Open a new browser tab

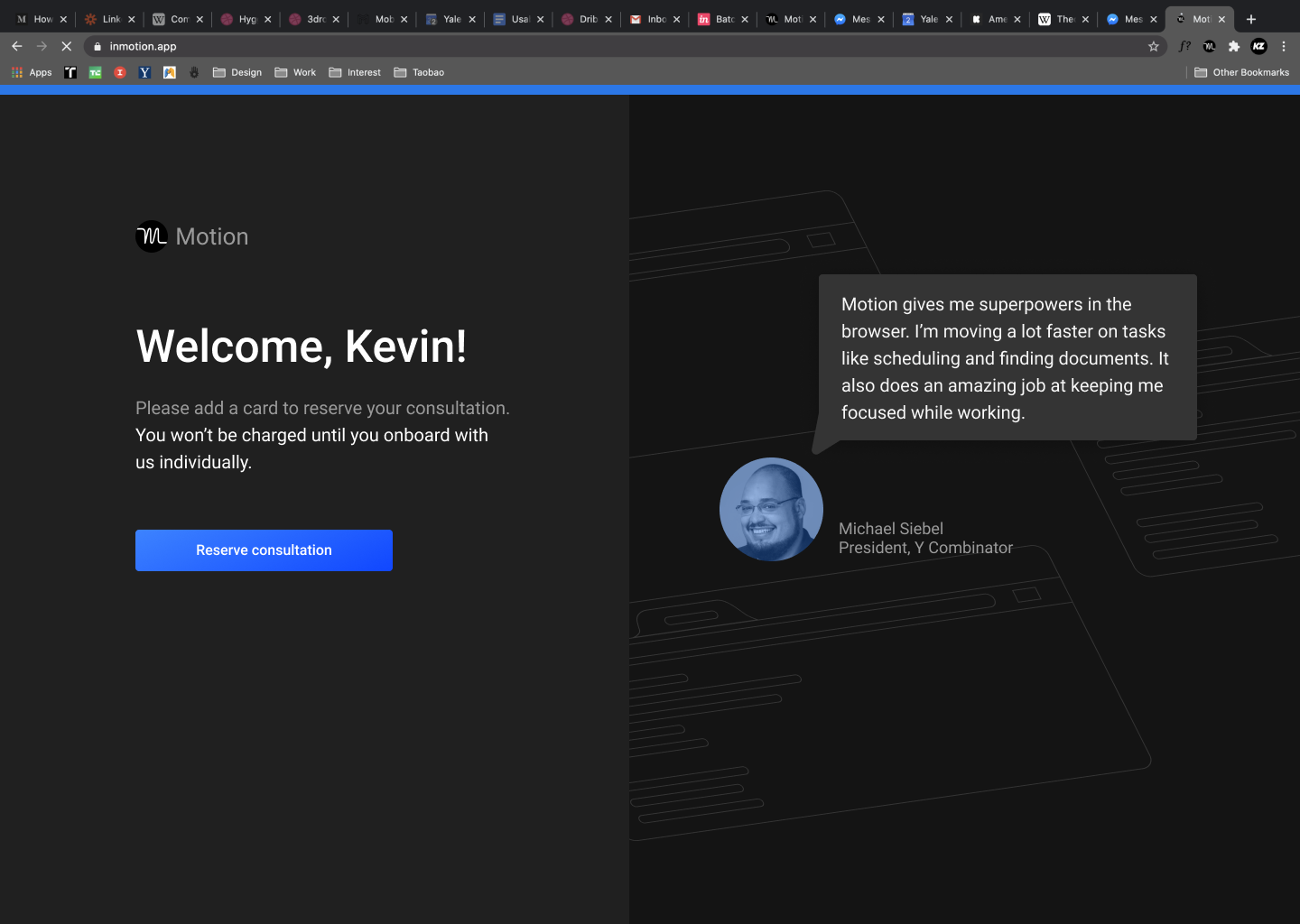(x=1251, y=19)
